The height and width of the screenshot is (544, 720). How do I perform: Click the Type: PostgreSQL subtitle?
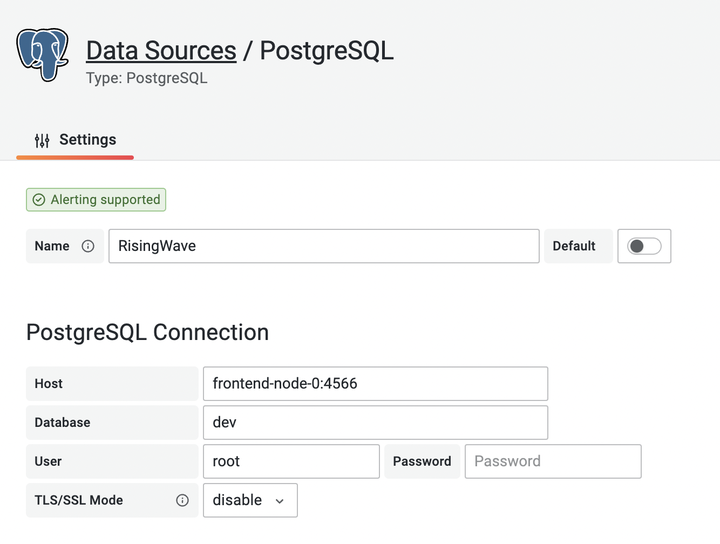147,77
